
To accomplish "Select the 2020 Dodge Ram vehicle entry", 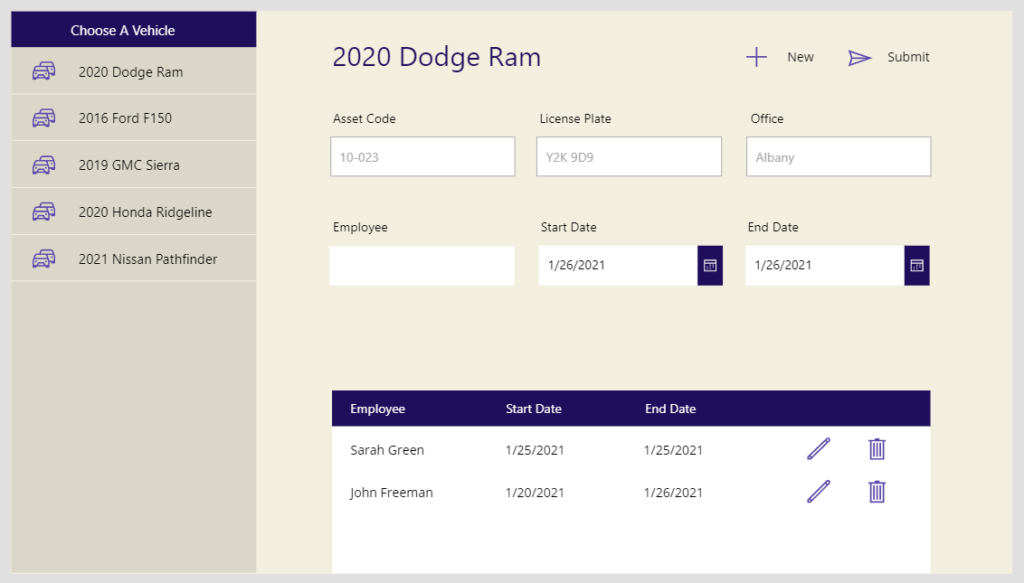I will coord(133,71).
